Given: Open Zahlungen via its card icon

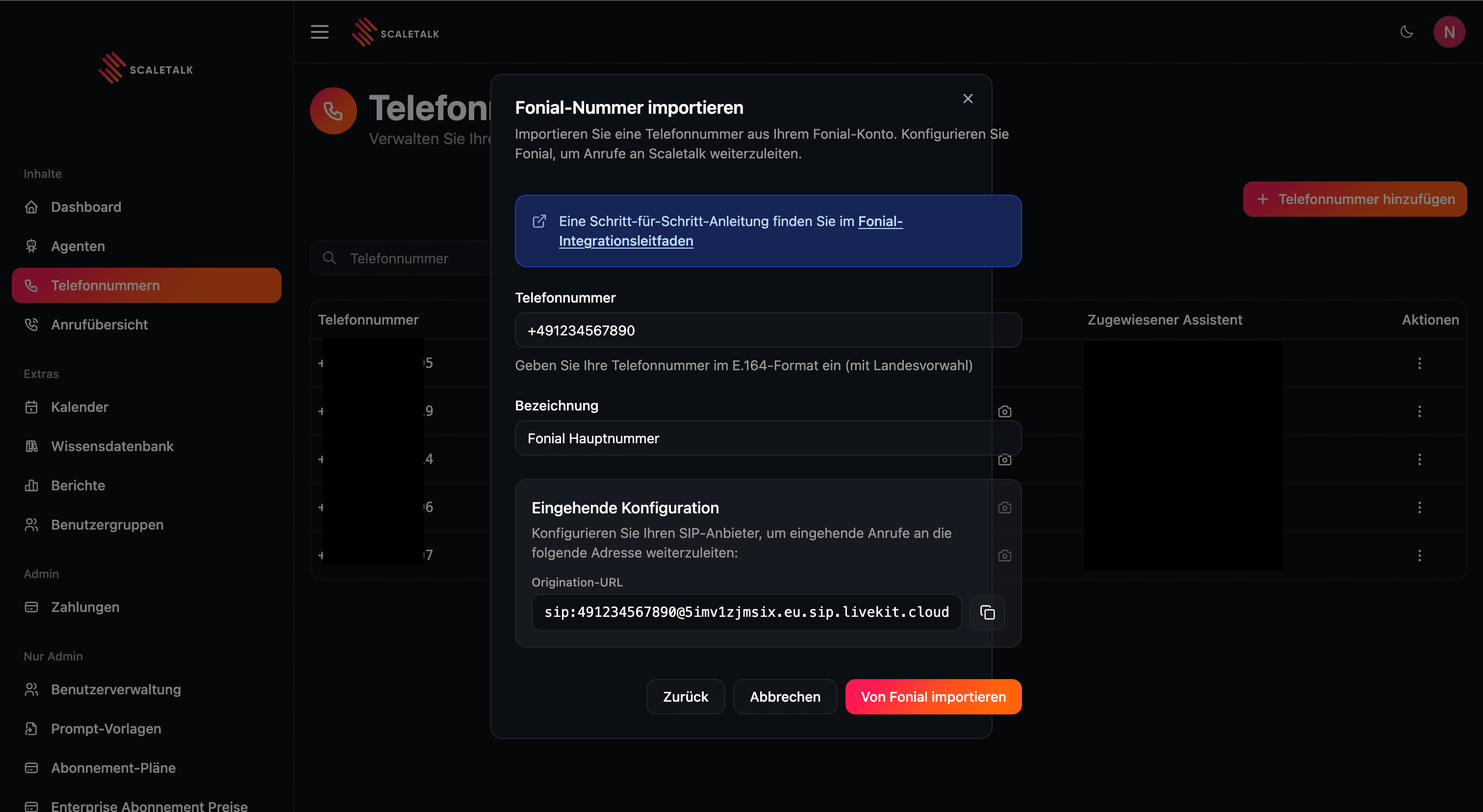Looking at the screenshot, I should (x=31, y=607).
